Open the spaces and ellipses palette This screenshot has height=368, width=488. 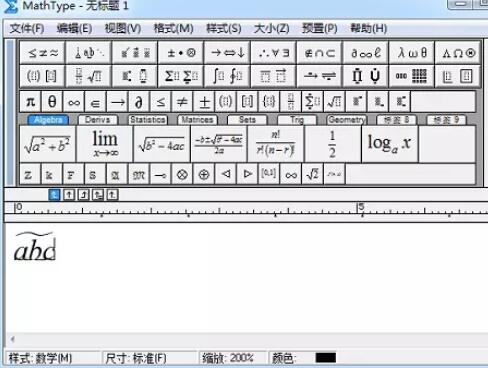tap(89, 53)
